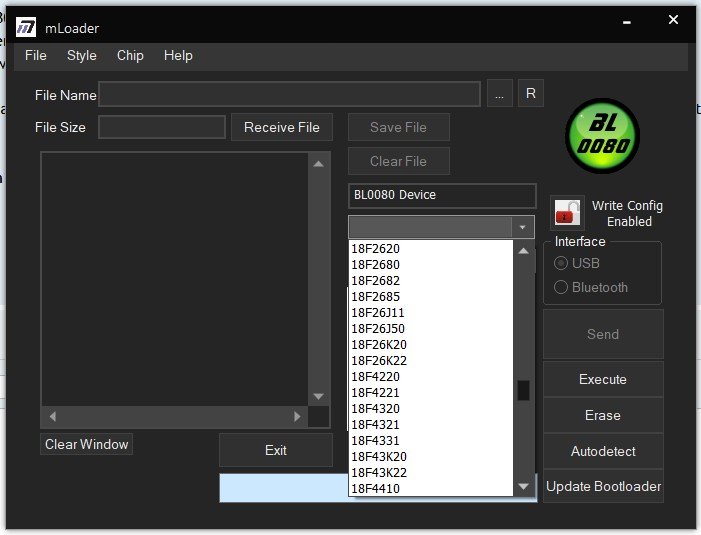
Task: Toggle the red padlock Write Config icon
Action: 566,213
